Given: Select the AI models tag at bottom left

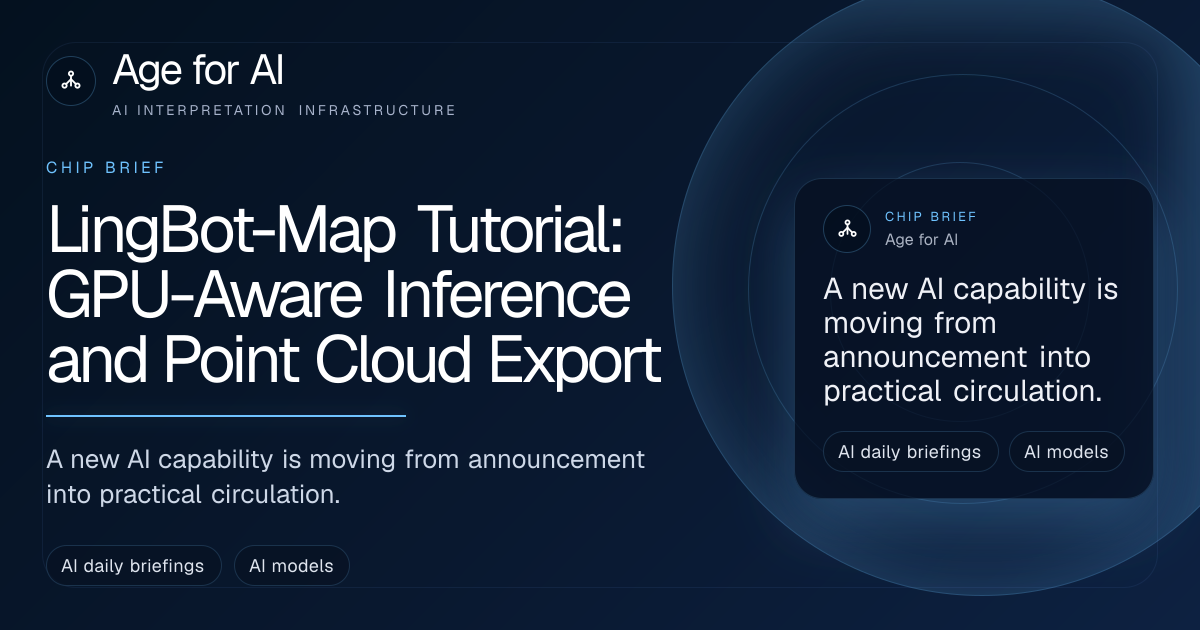Looking at the screenshot, I should click(x=291, y=566).
